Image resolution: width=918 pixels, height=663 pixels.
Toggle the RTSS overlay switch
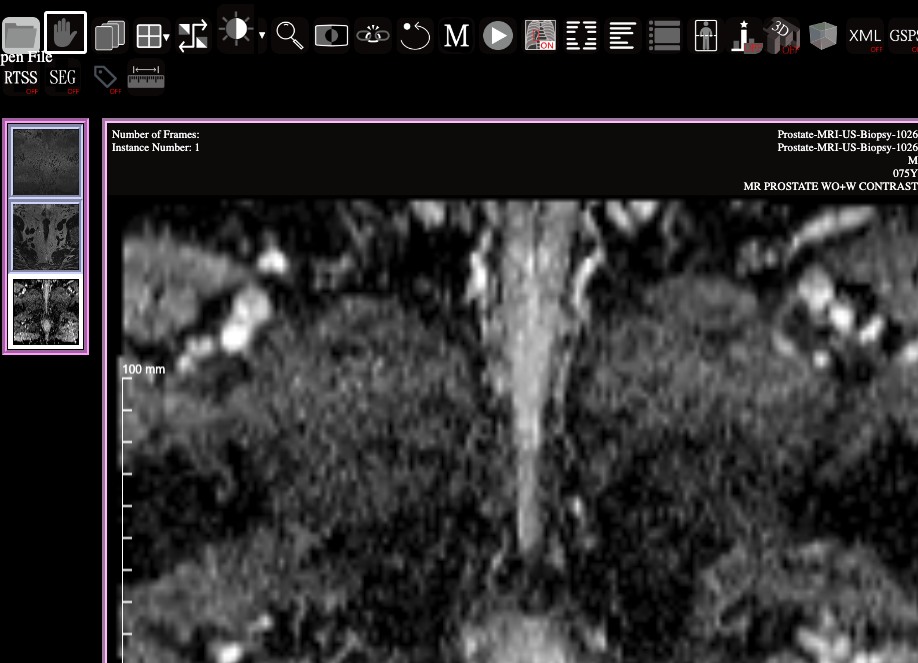click(21, 78)
